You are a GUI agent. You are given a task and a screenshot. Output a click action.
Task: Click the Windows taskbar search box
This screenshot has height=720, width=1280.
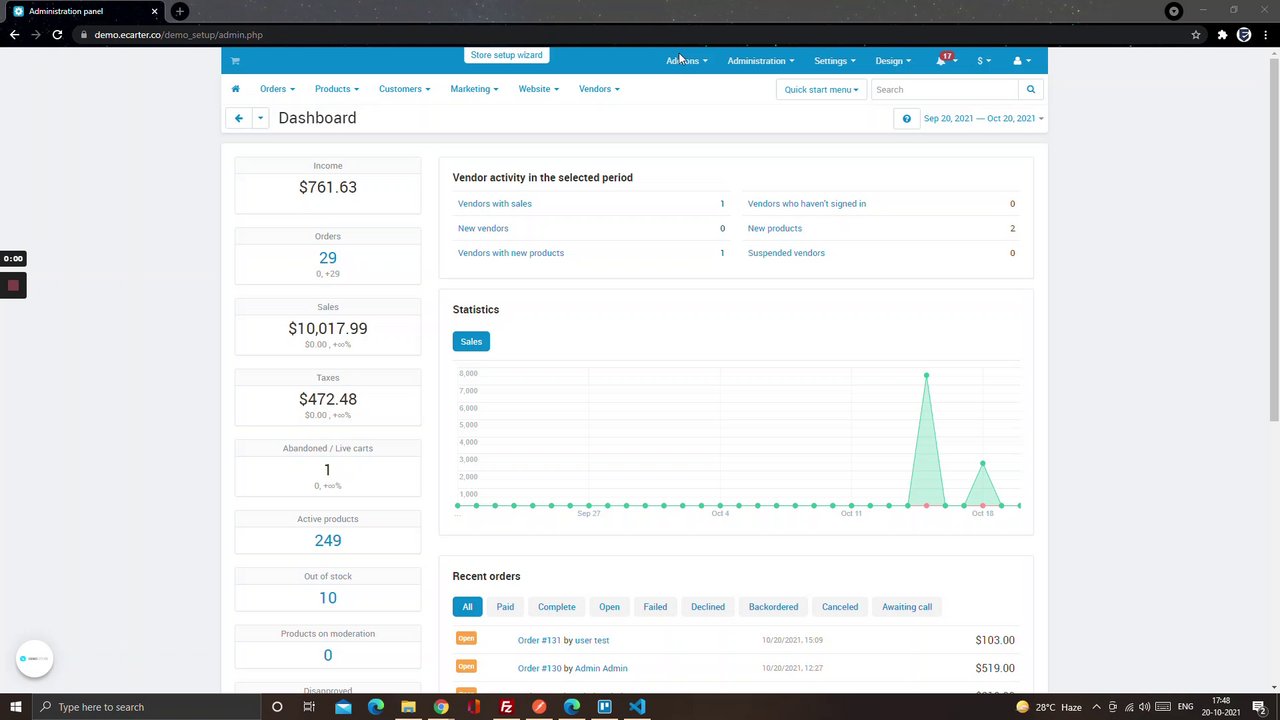click(x=146, y=707)
